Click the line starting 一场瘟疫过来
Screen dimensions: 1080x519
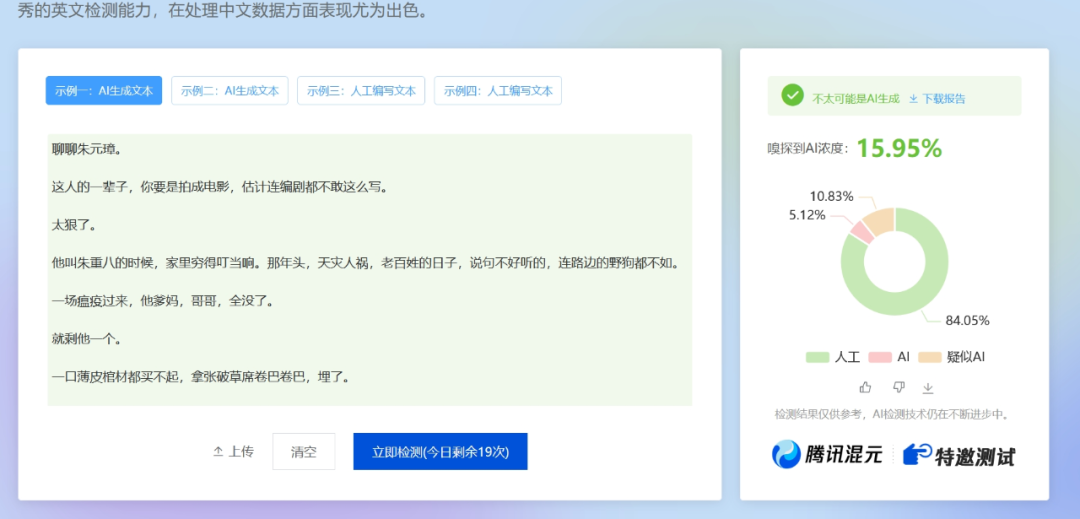tap(163, 301)
